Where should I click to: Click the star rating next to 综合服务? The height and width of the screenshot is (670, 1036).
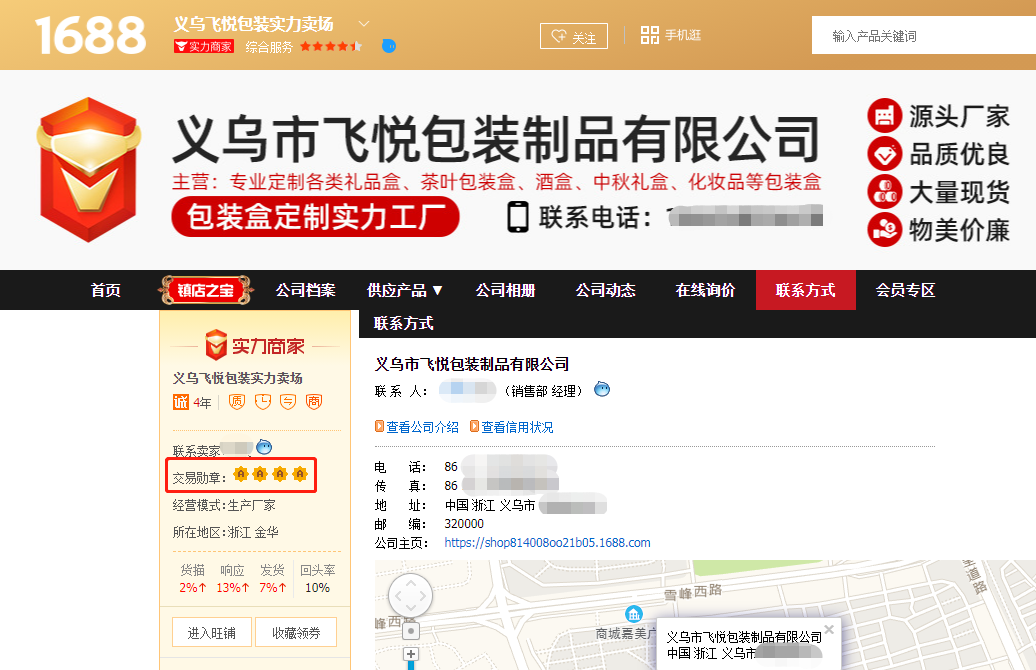point(331,46)
